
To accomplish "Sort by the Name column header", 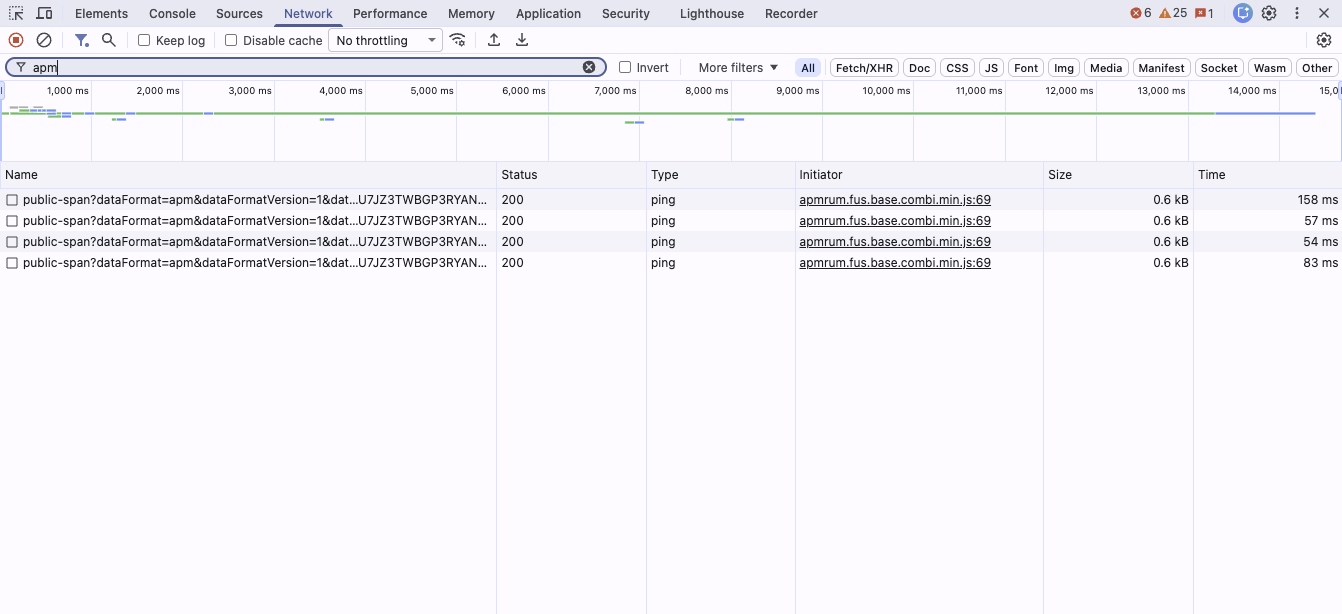I will point(248,175).
